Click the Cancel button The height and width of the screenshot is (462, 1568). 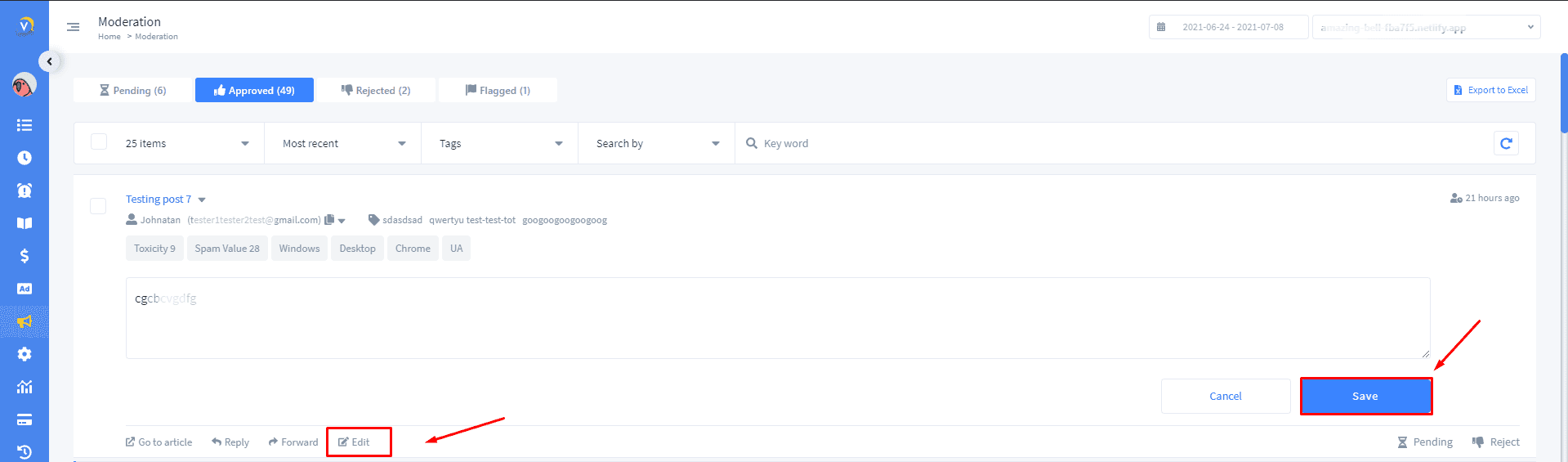[1225, 397]
